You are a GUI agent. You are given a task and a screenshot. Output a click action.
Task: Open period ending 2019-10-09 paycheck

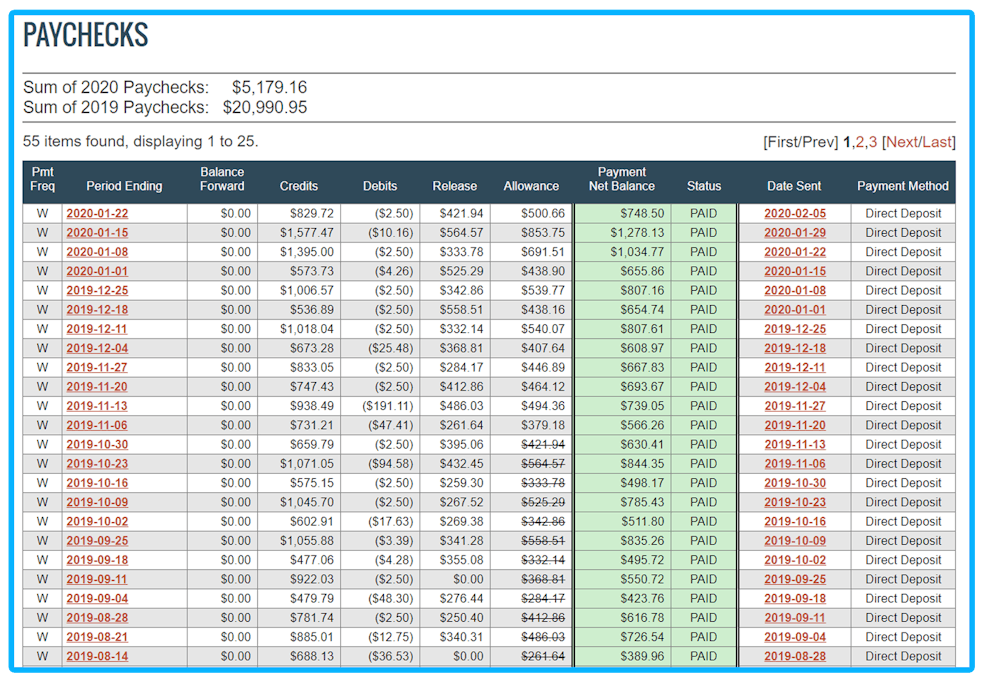pyautogui.click(x=97, y=502)
